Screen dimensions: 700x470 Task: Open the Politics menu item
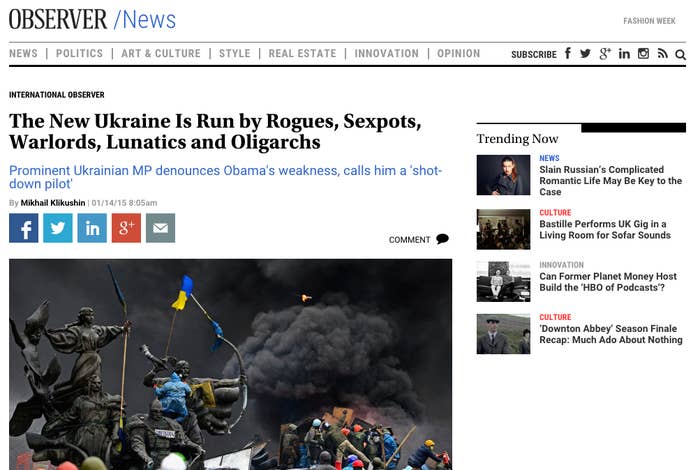(79, 54)
